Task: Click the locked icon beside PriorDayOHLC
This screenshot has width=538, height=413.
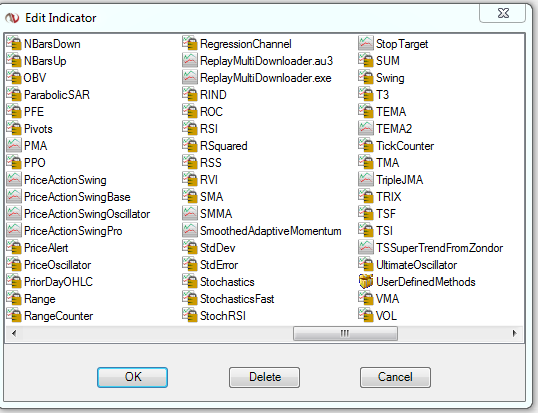Action: (x=14, y=282)
